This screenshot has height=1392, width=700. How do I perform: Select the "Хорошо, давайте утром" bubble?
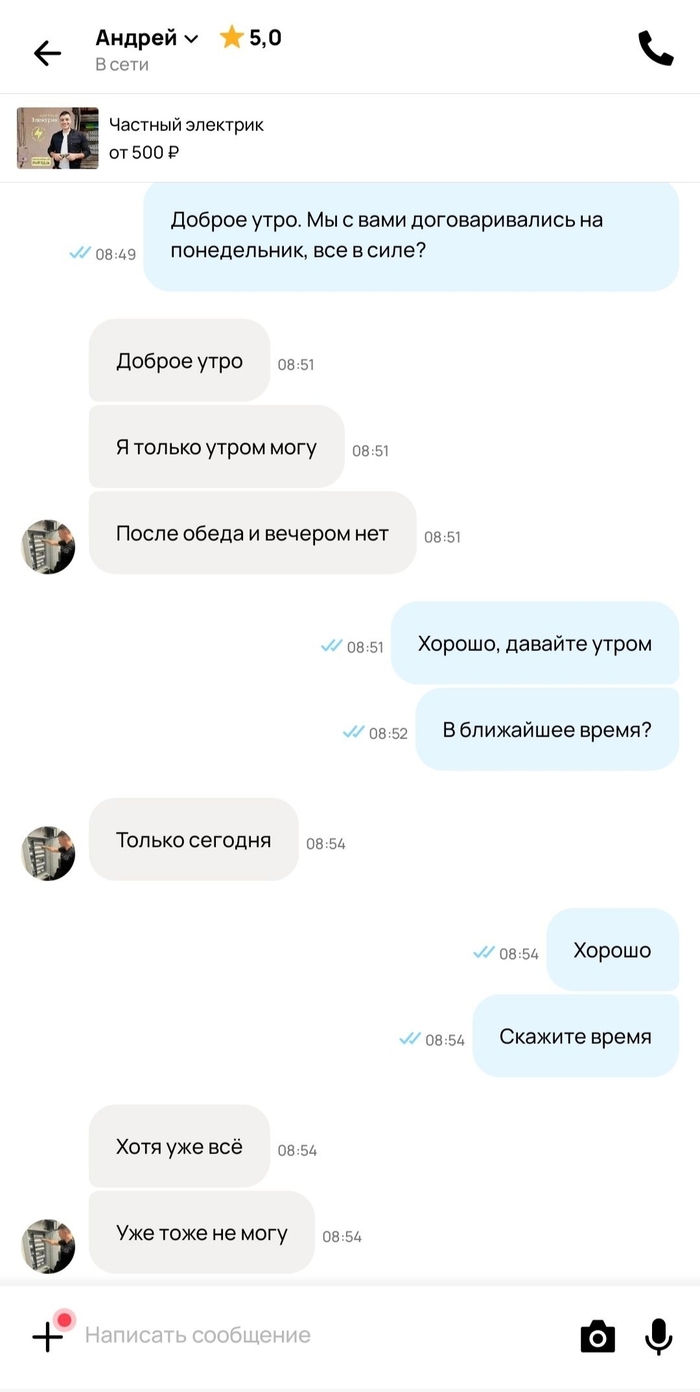pos(535,643)
